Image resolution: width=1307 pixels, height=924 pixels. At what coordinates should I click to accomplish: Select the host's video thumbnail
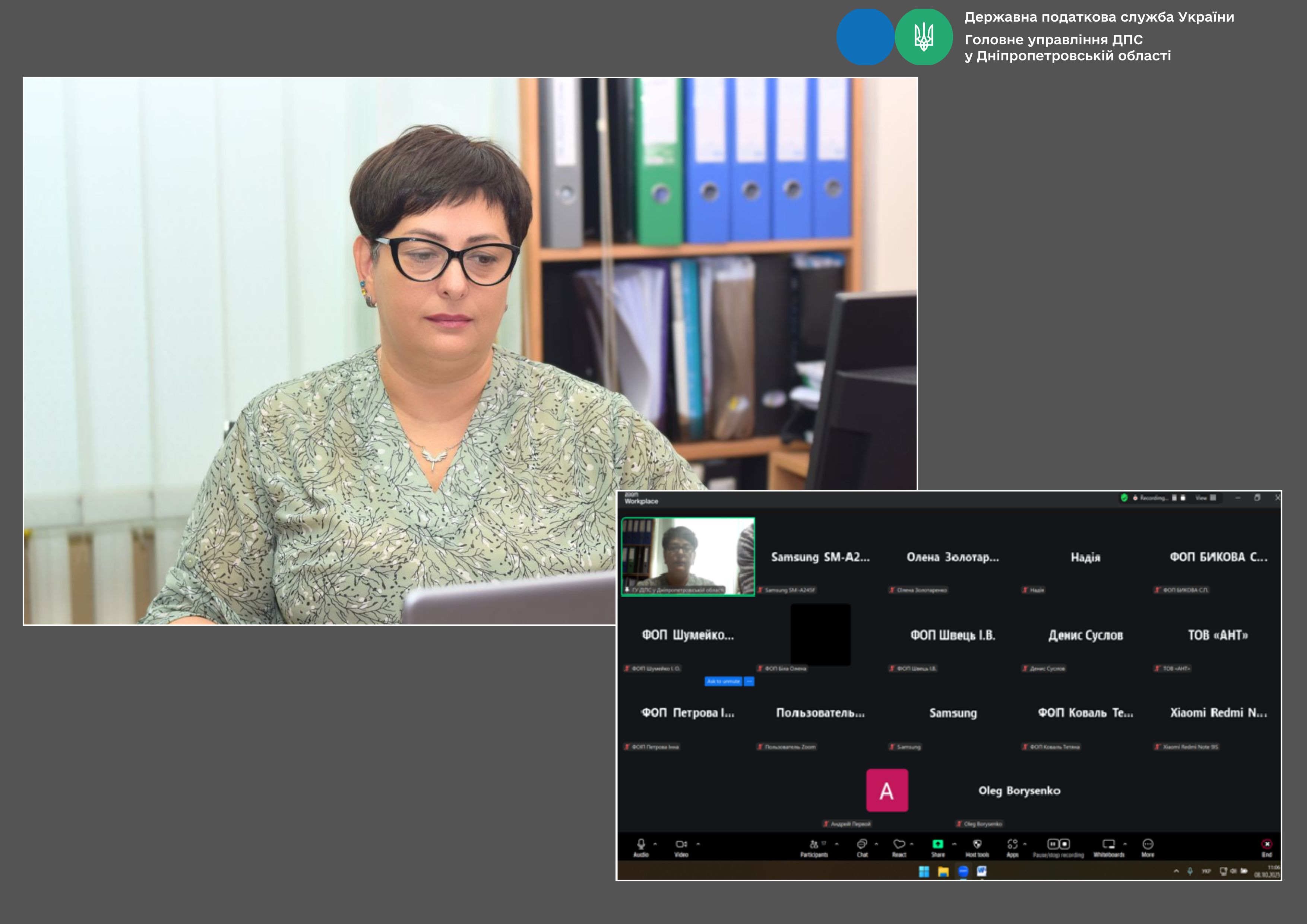point(688,556)
